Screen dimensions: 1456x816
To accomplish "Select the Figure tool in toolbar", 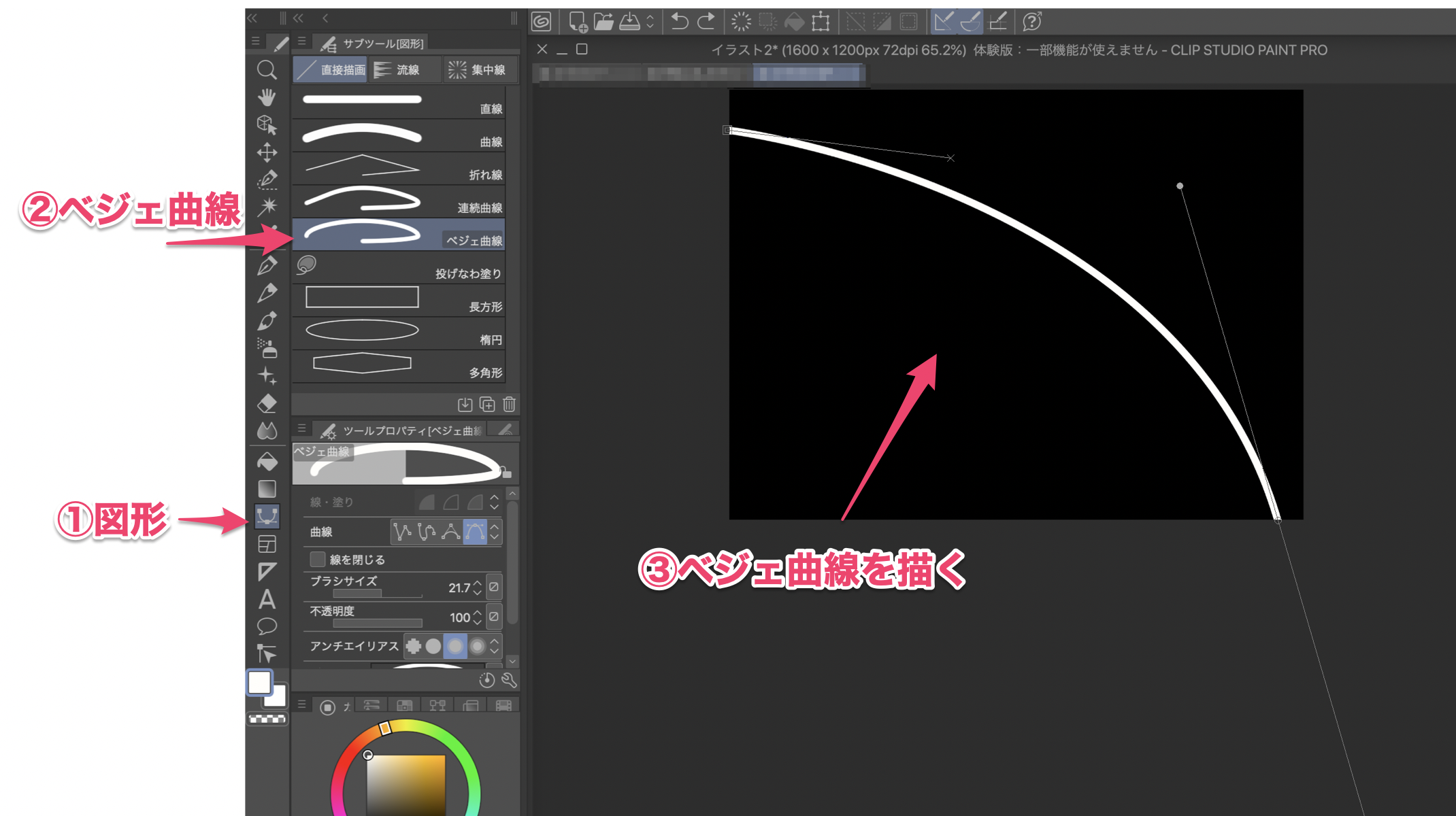I will coord(267,517).
